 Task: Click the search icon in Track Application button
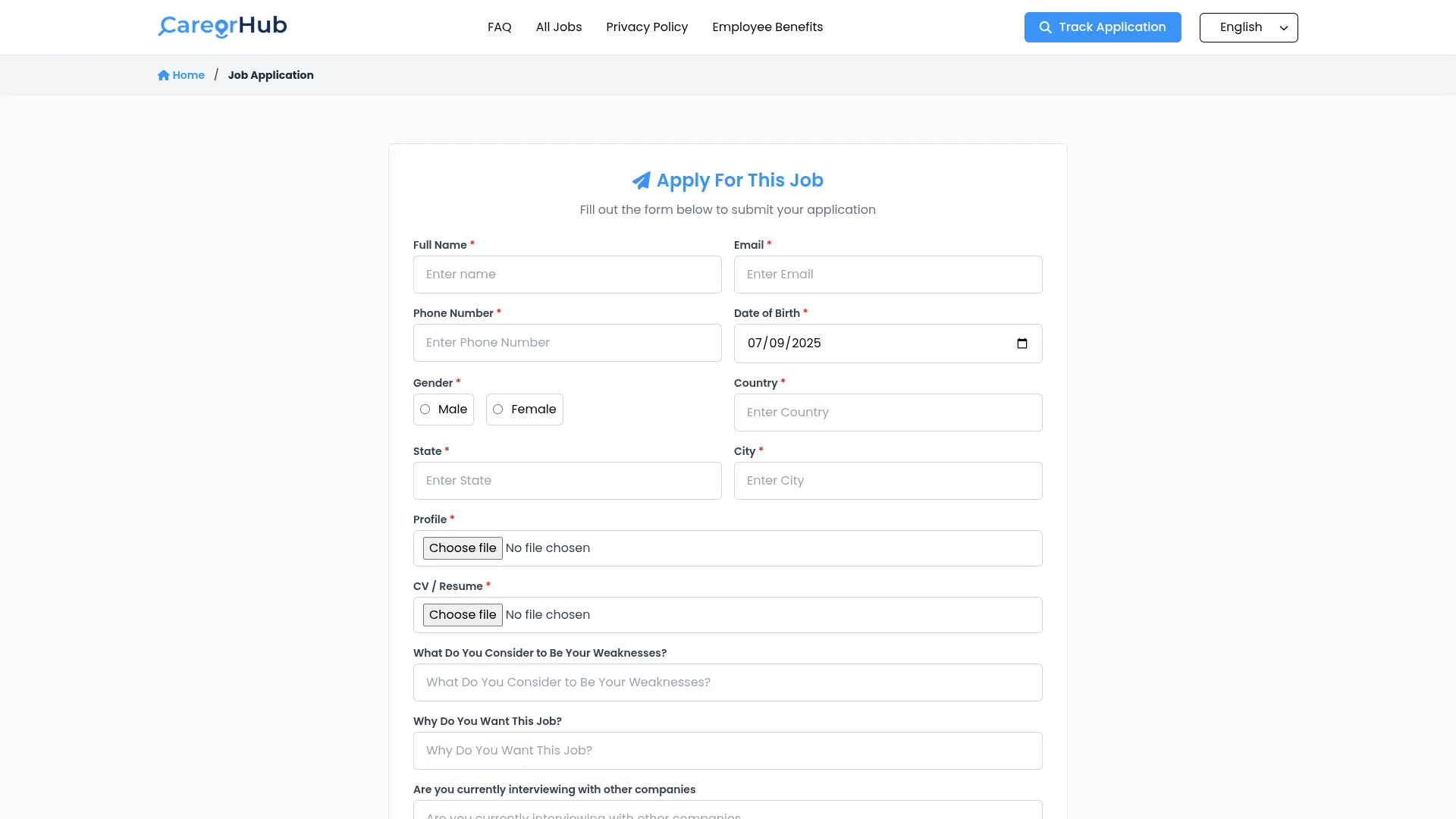1044,27
